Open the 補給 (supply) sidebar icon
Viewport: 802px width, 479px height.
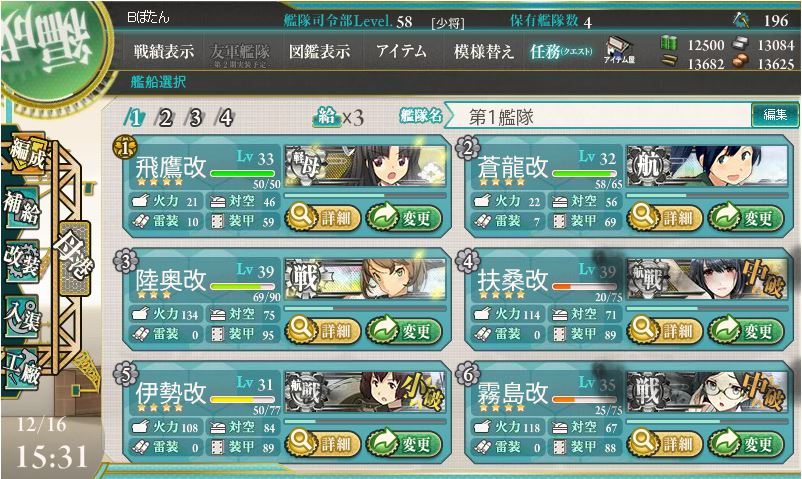[22, 207]
